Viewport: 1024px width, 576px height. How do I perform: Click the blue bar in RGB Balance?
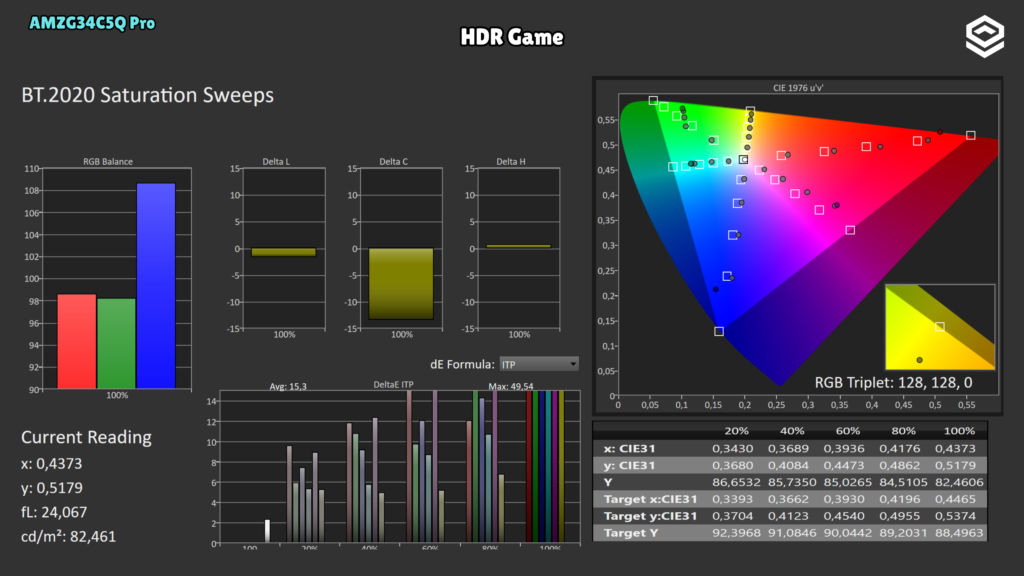click(155, 286)
